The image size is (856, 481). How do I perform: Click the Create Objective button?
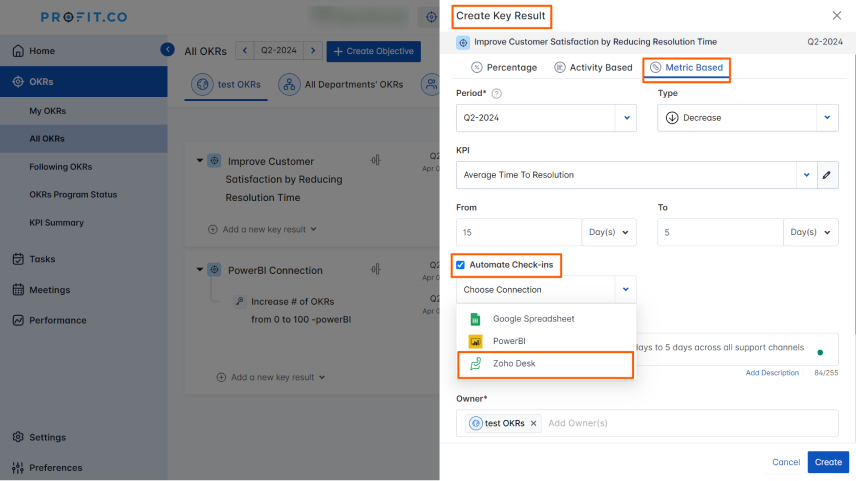tap(374, 51)
